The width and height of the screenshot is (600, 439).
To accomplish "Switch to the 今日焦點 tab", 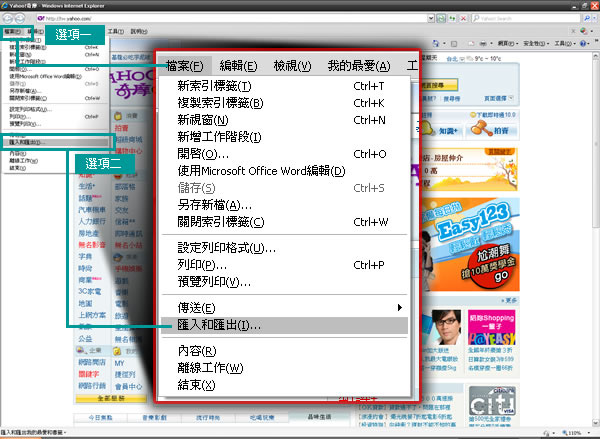I will pos(100,418).
